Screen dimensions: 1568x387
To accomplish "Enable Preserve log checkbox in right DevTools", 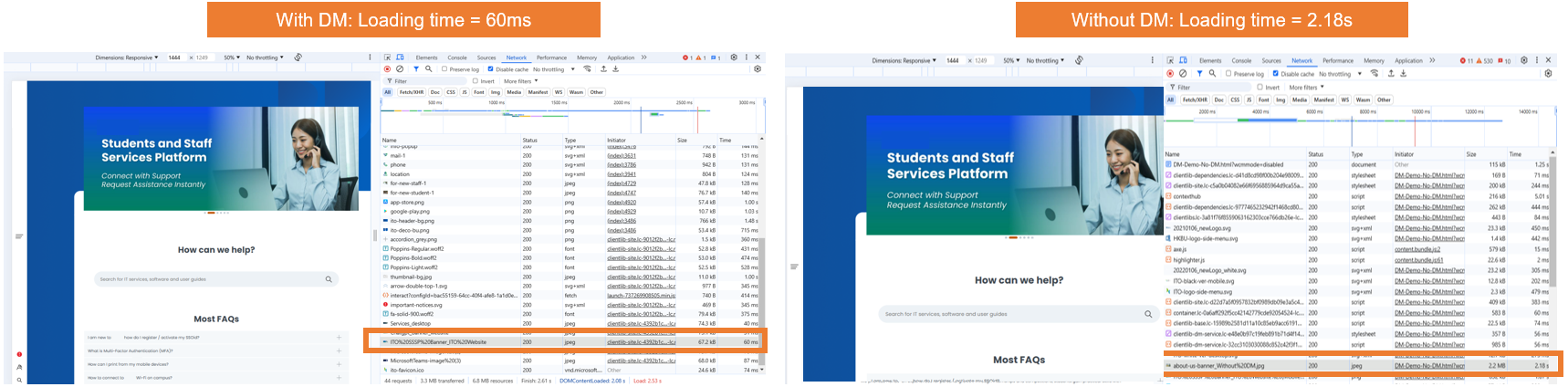I will (1228, 73).
